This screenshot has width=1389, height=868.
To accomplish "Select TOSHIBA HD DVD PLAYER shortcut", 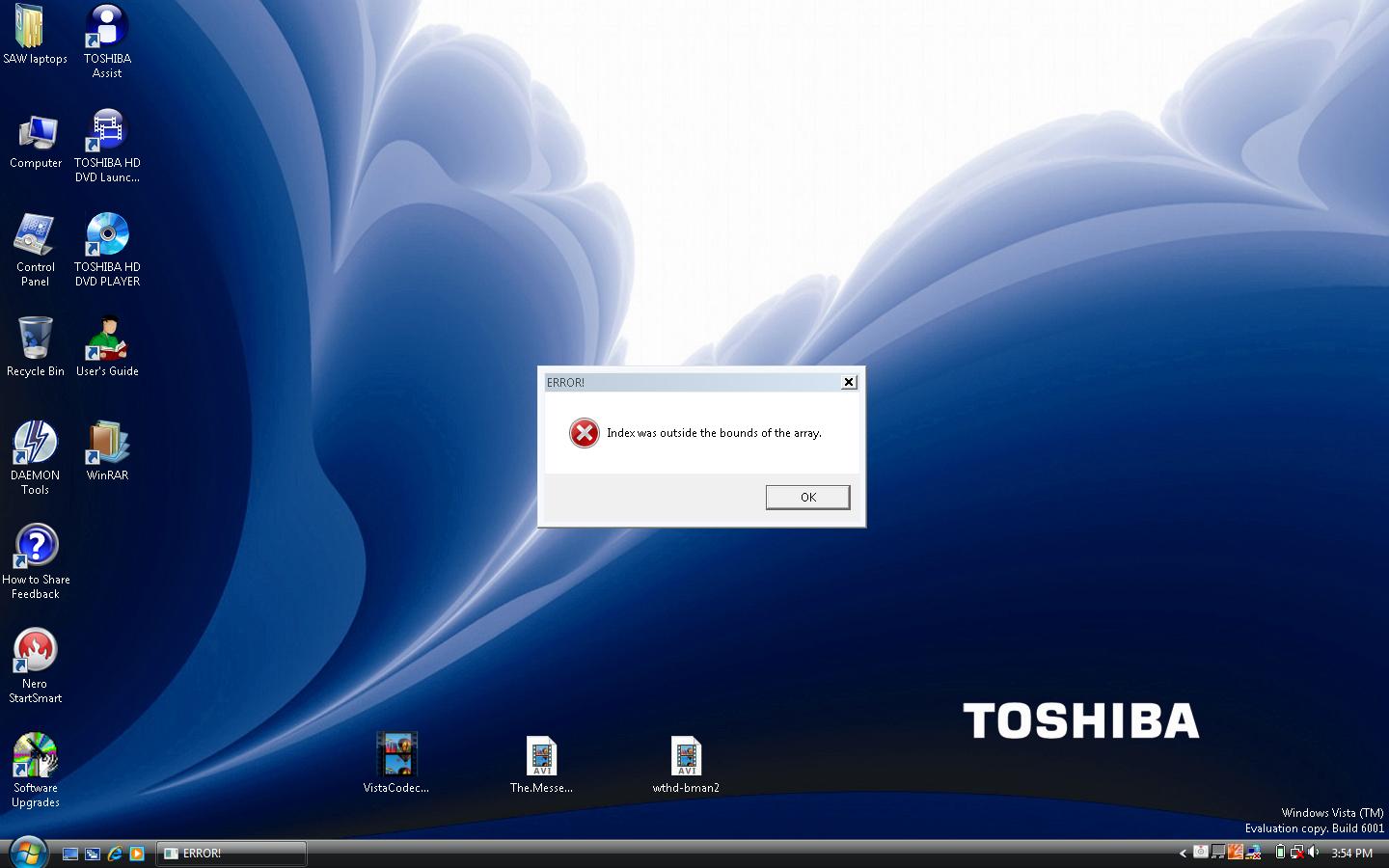I will tap(107, 250).
